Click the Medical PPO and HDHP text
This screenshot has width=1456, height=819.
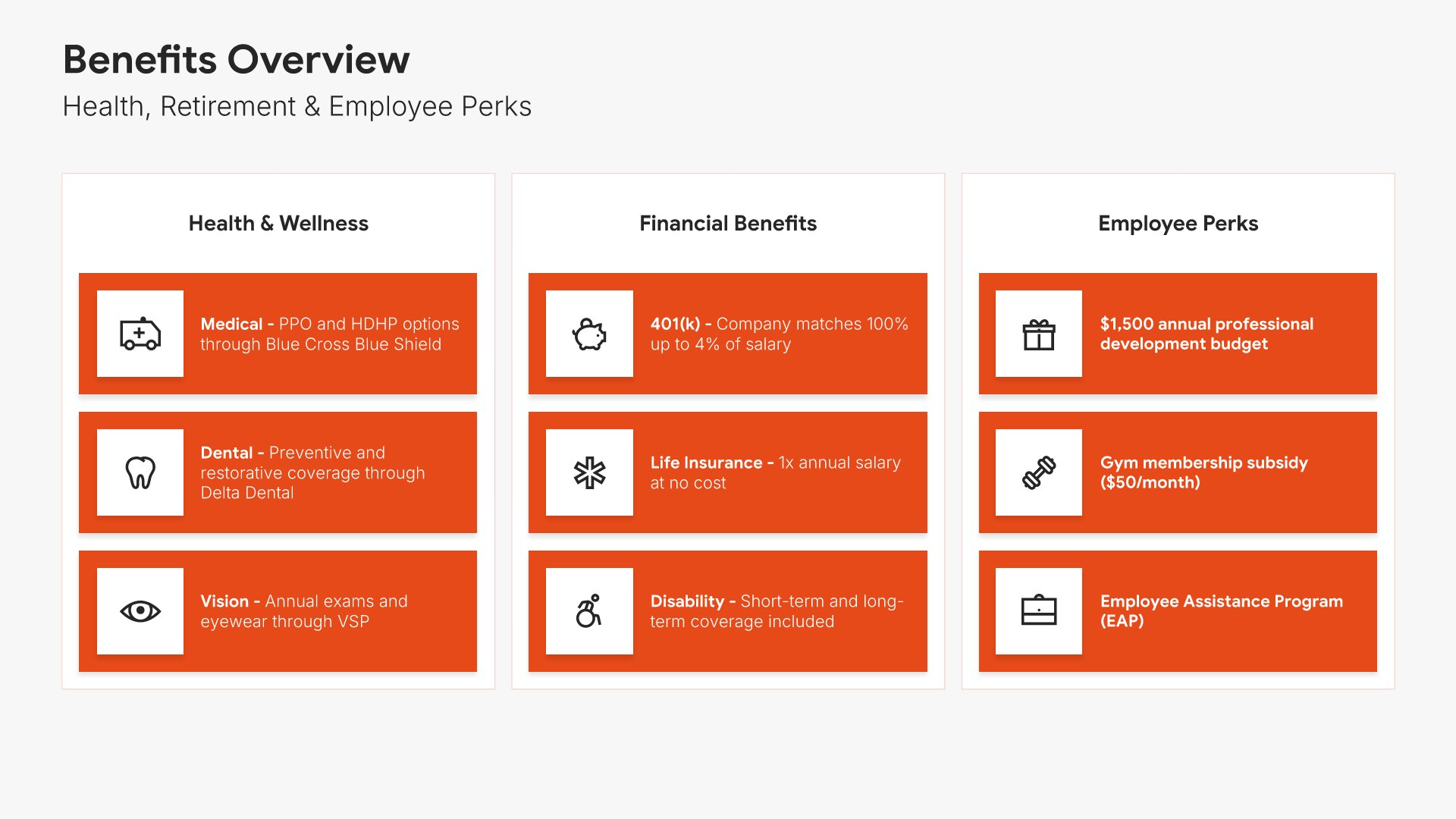[330, 334]
